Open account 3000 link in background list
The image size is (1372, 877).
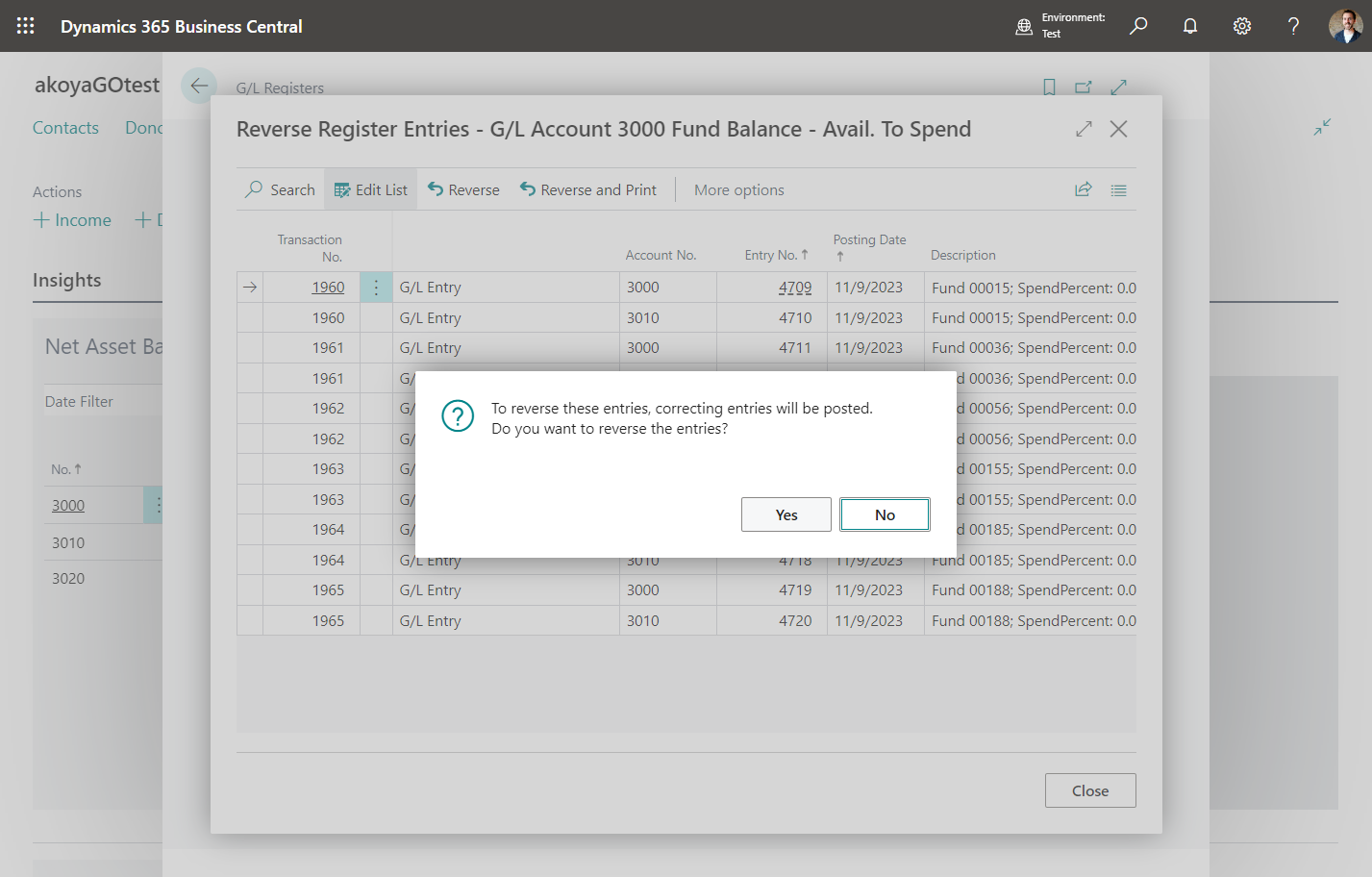(68, 506)
